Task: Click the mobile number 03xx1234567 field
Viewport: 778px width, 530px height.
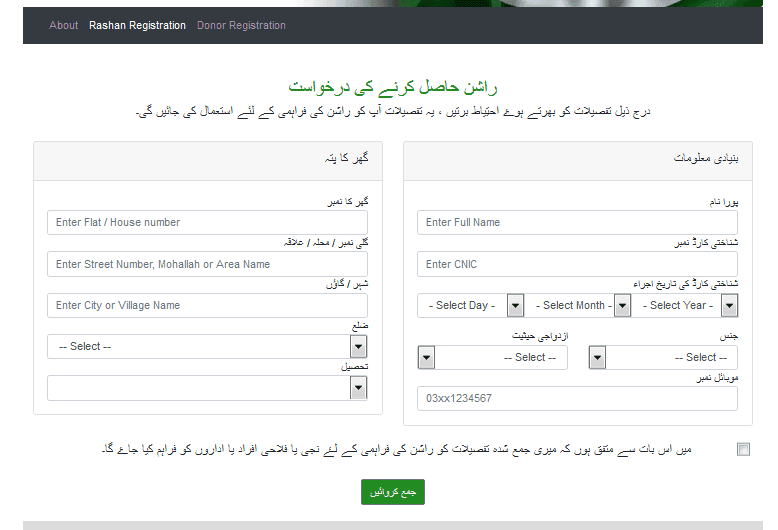Action: [x=577, y=398]
